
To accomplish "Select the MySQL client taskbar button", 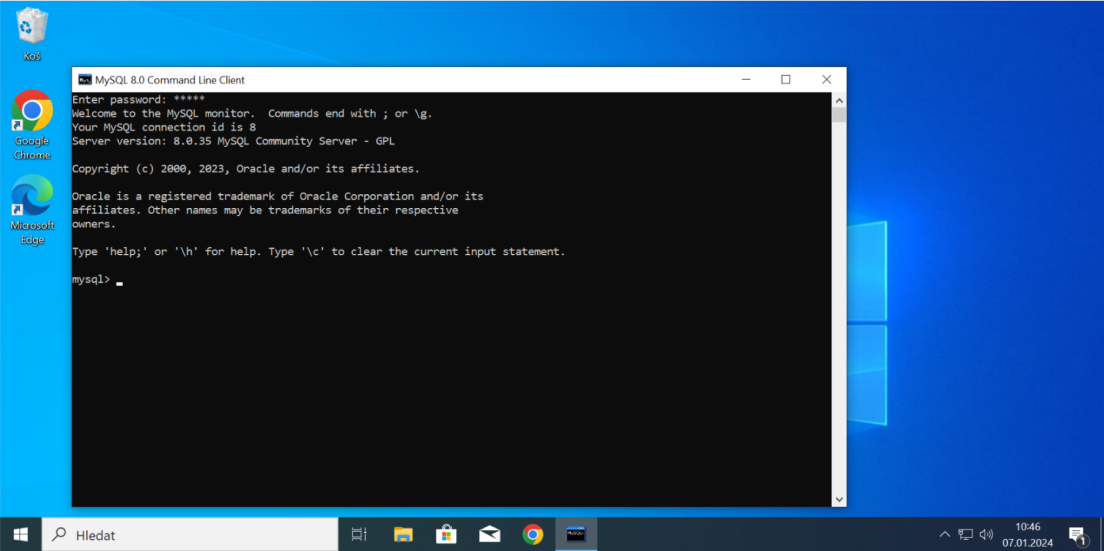I will 576,535.
